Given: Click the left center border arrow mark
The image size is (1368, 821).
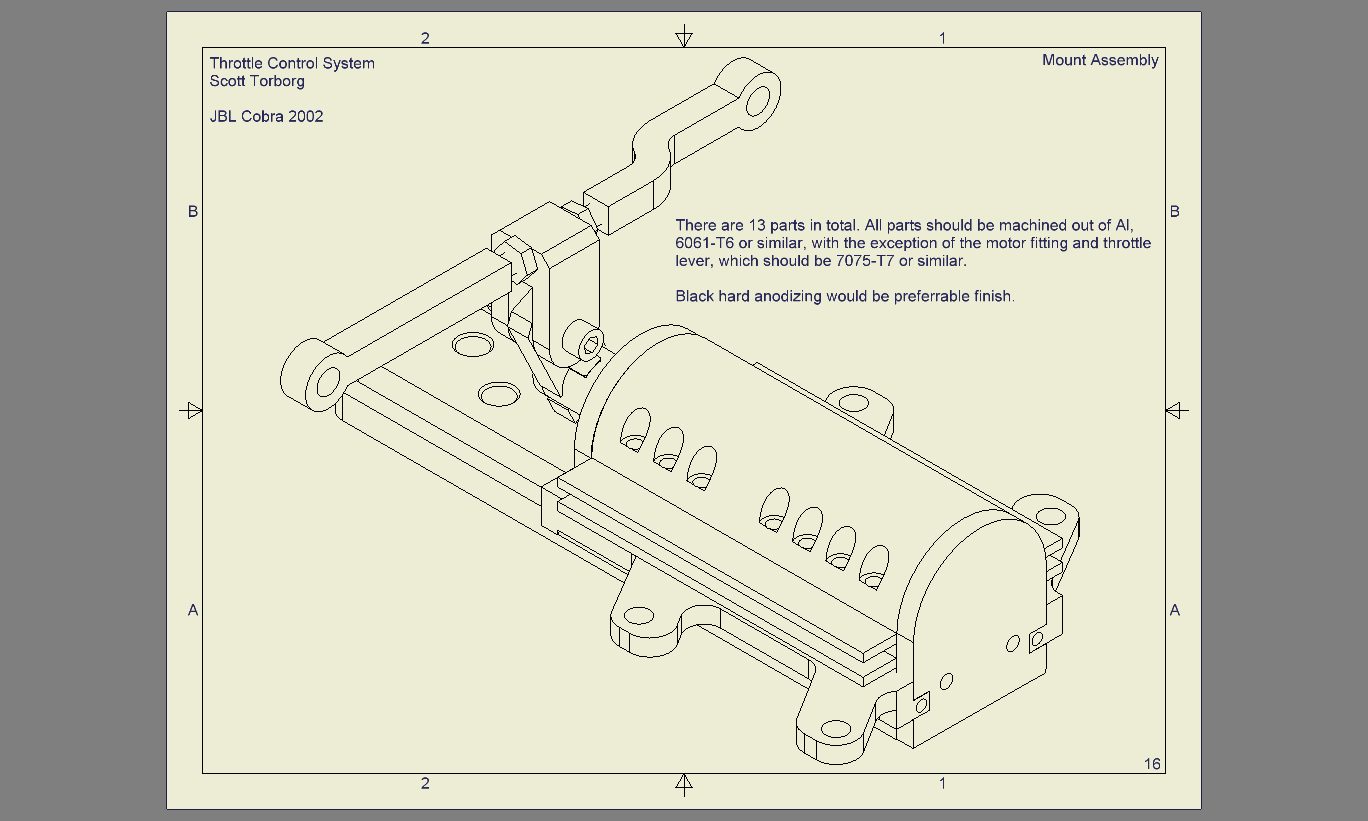Looking at the screenshot, I should 191,410.
